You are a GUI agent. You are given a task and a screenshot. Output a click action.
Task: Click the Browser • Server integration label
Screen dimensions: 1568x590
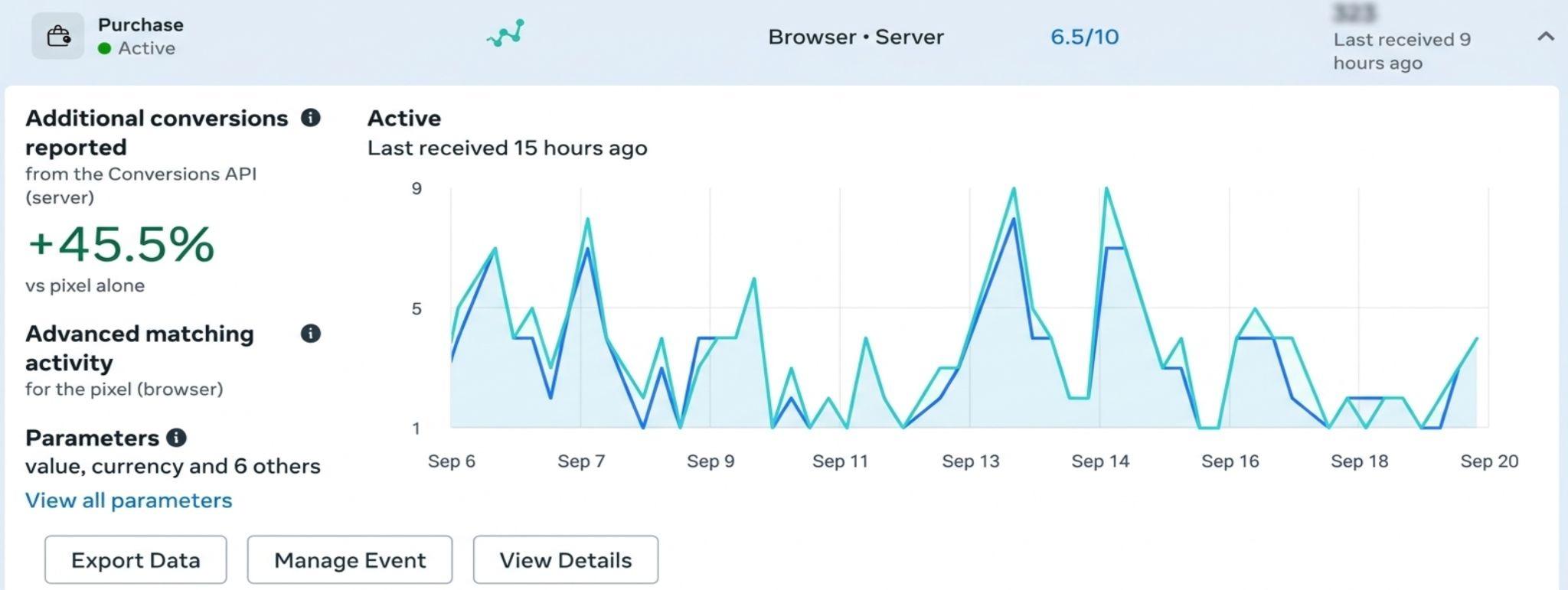point(856,37)
